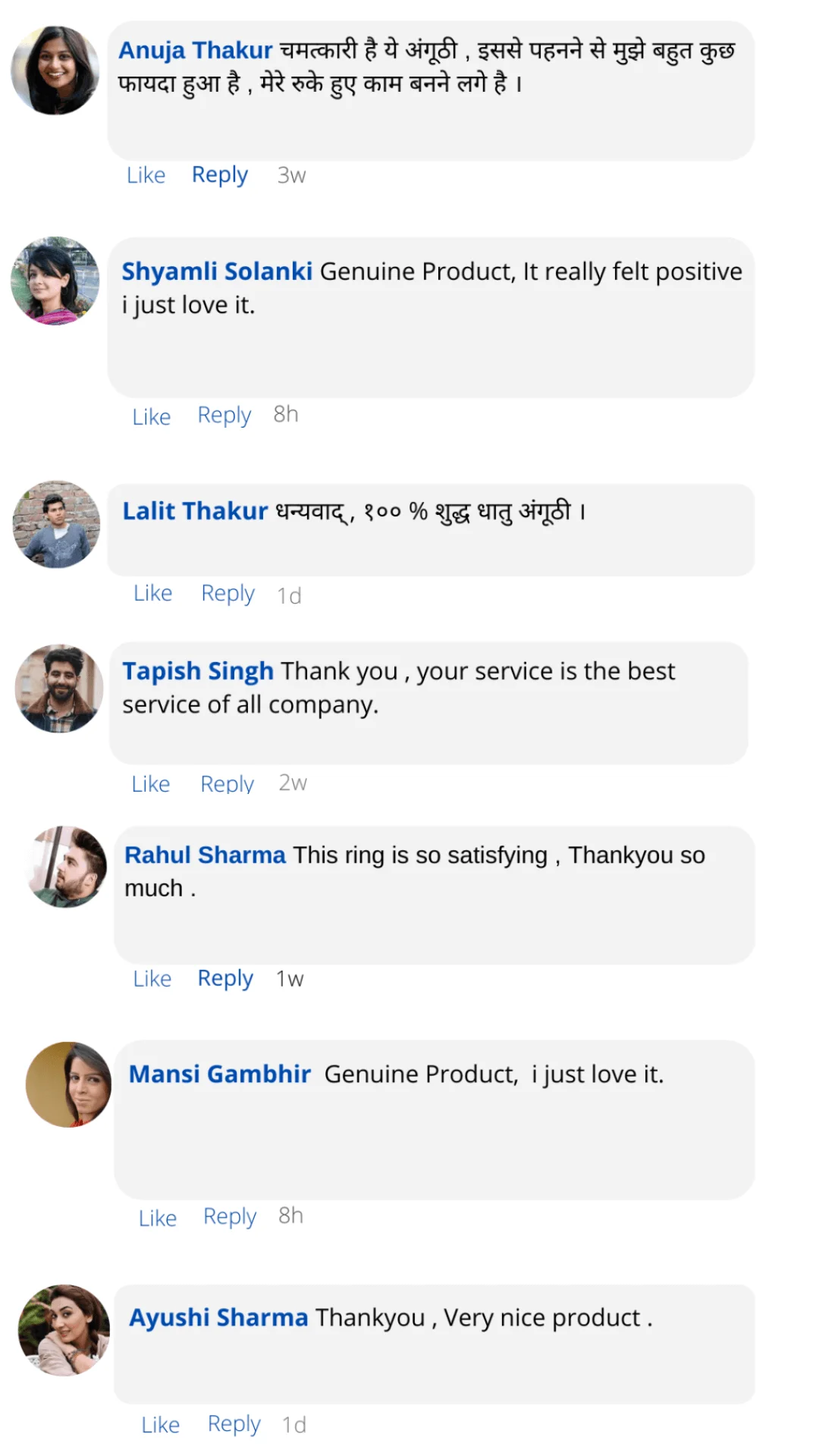The image size is (819, 1456).
Task: Like Tapish Singh's comment
Action: coord(151,784)
